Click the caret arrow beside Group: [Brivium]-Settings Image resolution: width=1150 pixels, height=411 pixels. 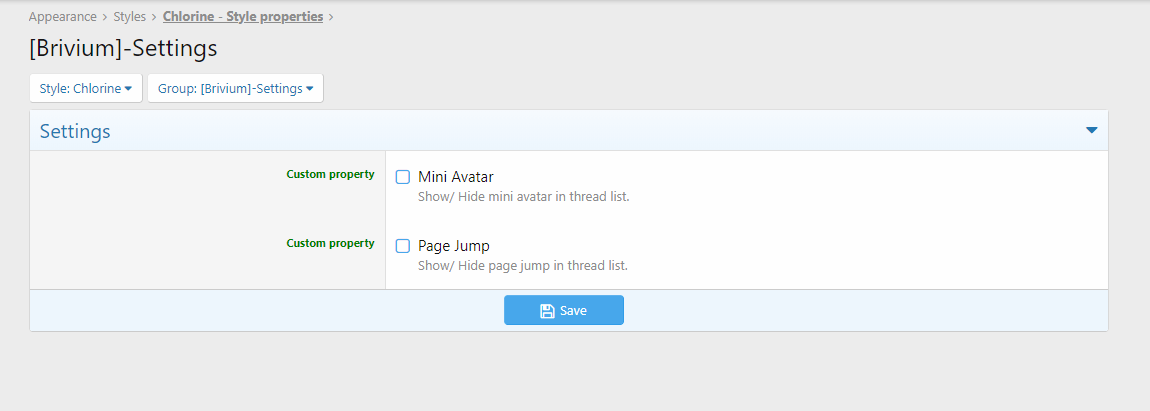point(310,89)
